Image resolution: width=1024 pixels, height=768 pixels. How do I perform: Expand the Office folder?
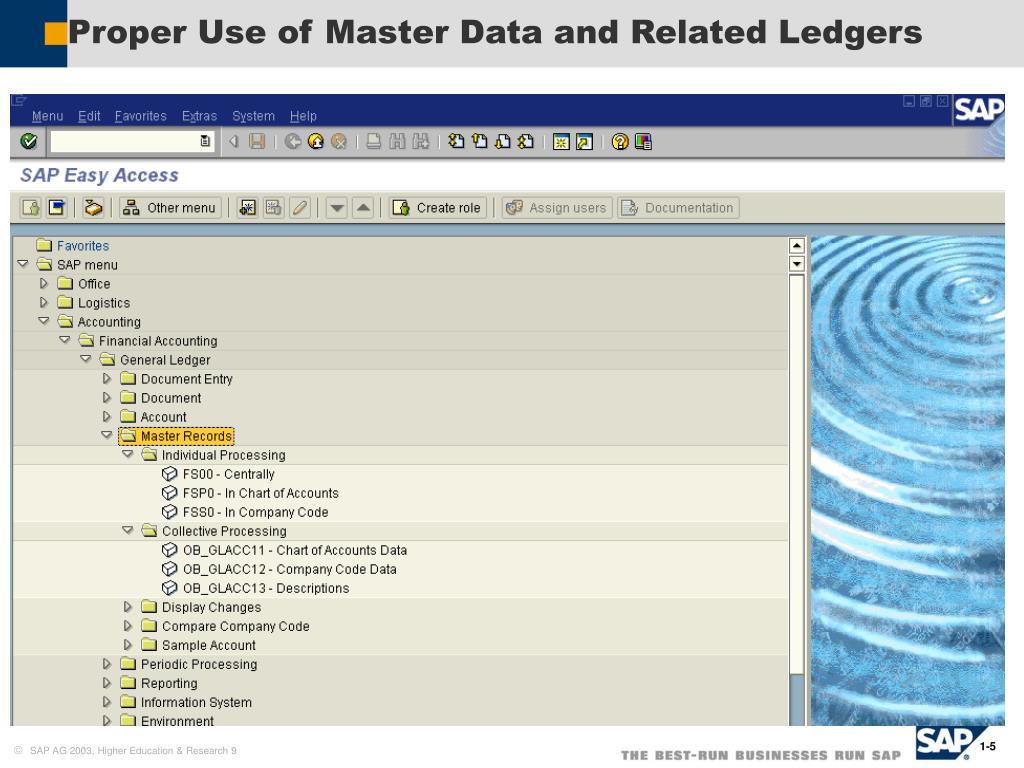click(44, 283)
